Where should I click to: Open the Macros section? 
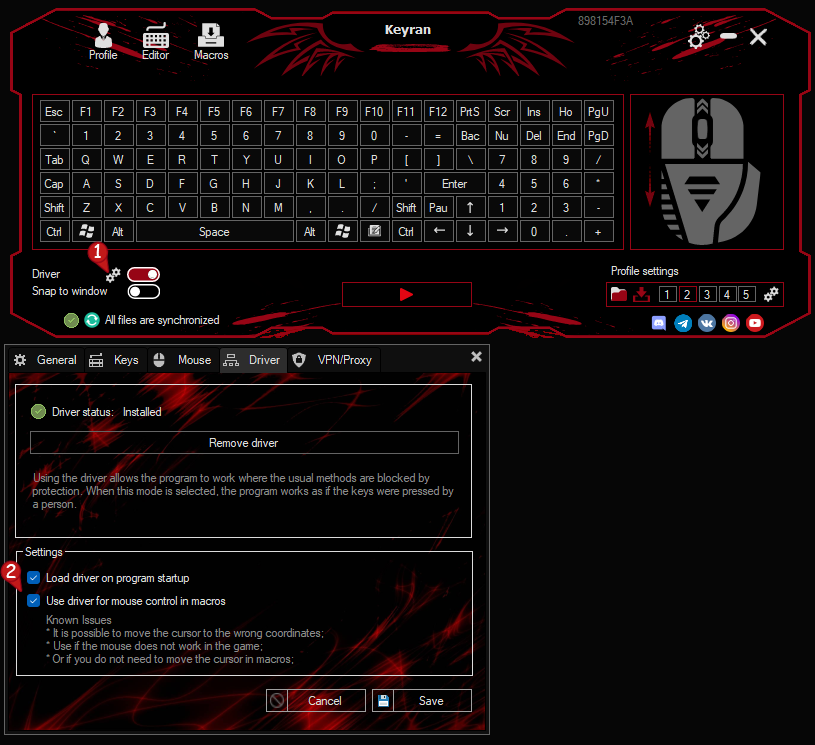pyautogui.click(x=211, y=42)
